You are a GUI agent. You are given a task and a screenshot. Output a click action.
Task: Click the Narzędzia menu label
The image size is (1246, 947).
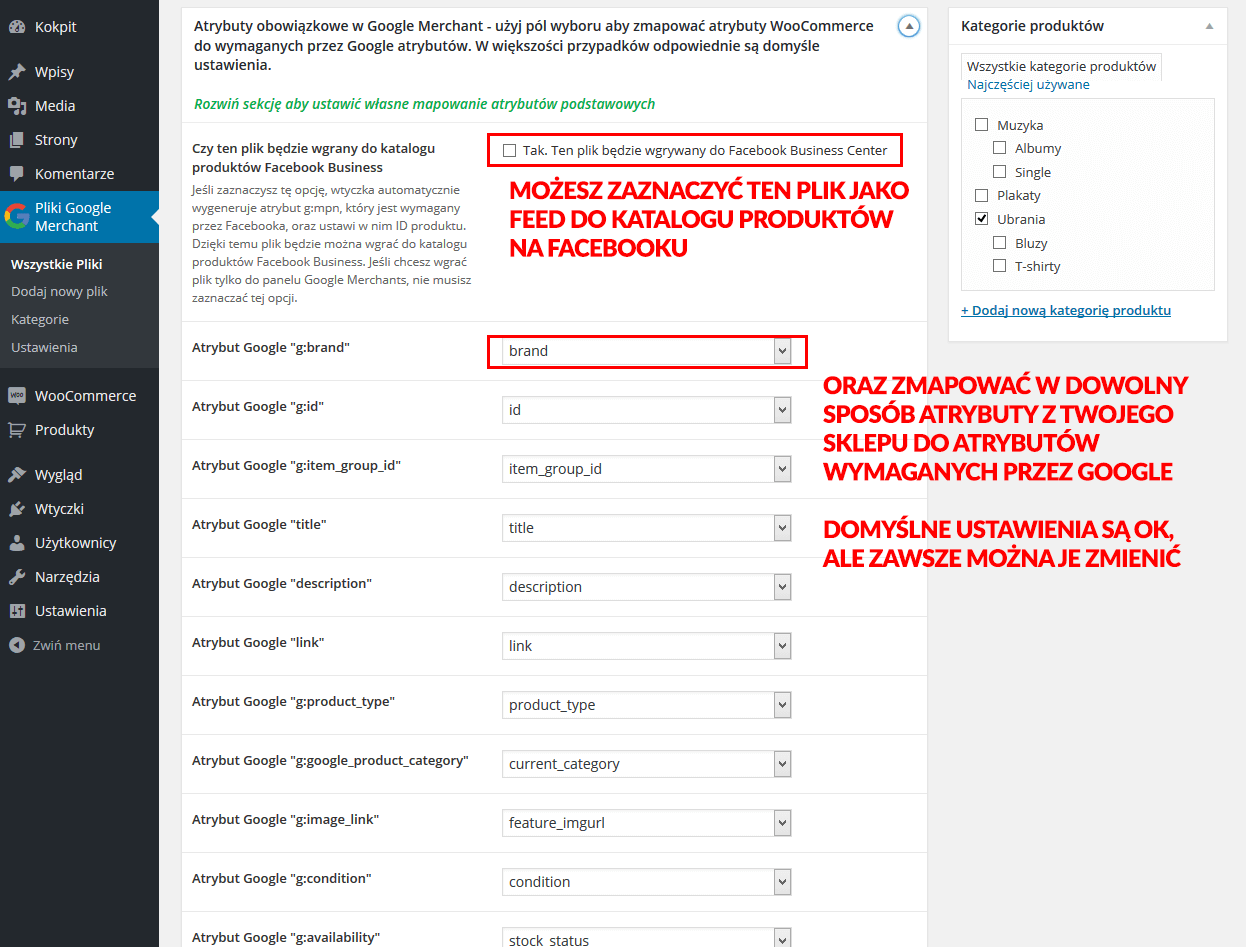pyautogui.click(x=67, y=577)
